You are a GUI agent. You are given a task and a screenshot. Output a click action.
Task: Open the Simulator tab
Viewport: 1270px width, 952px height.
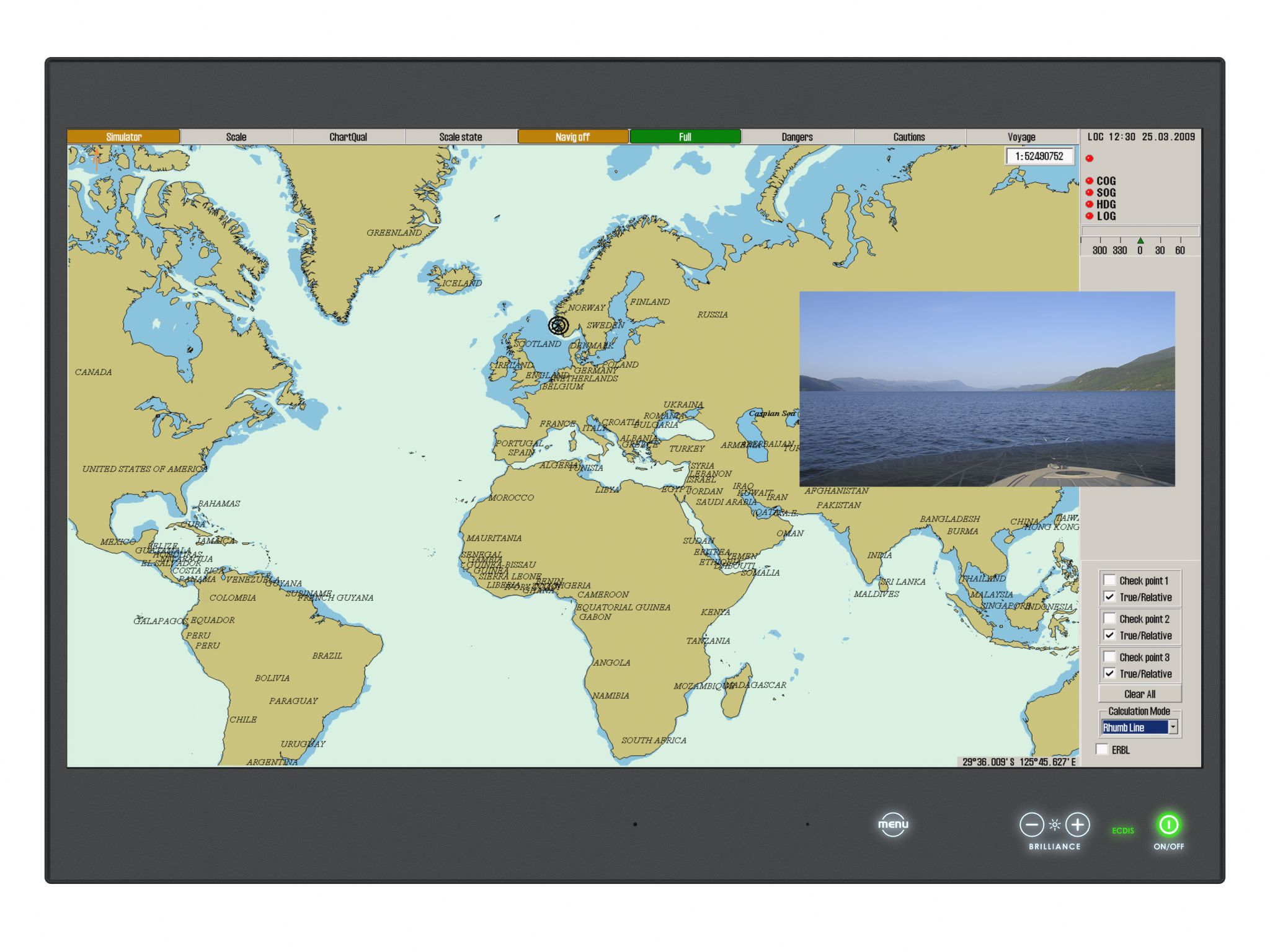(123, 136)
